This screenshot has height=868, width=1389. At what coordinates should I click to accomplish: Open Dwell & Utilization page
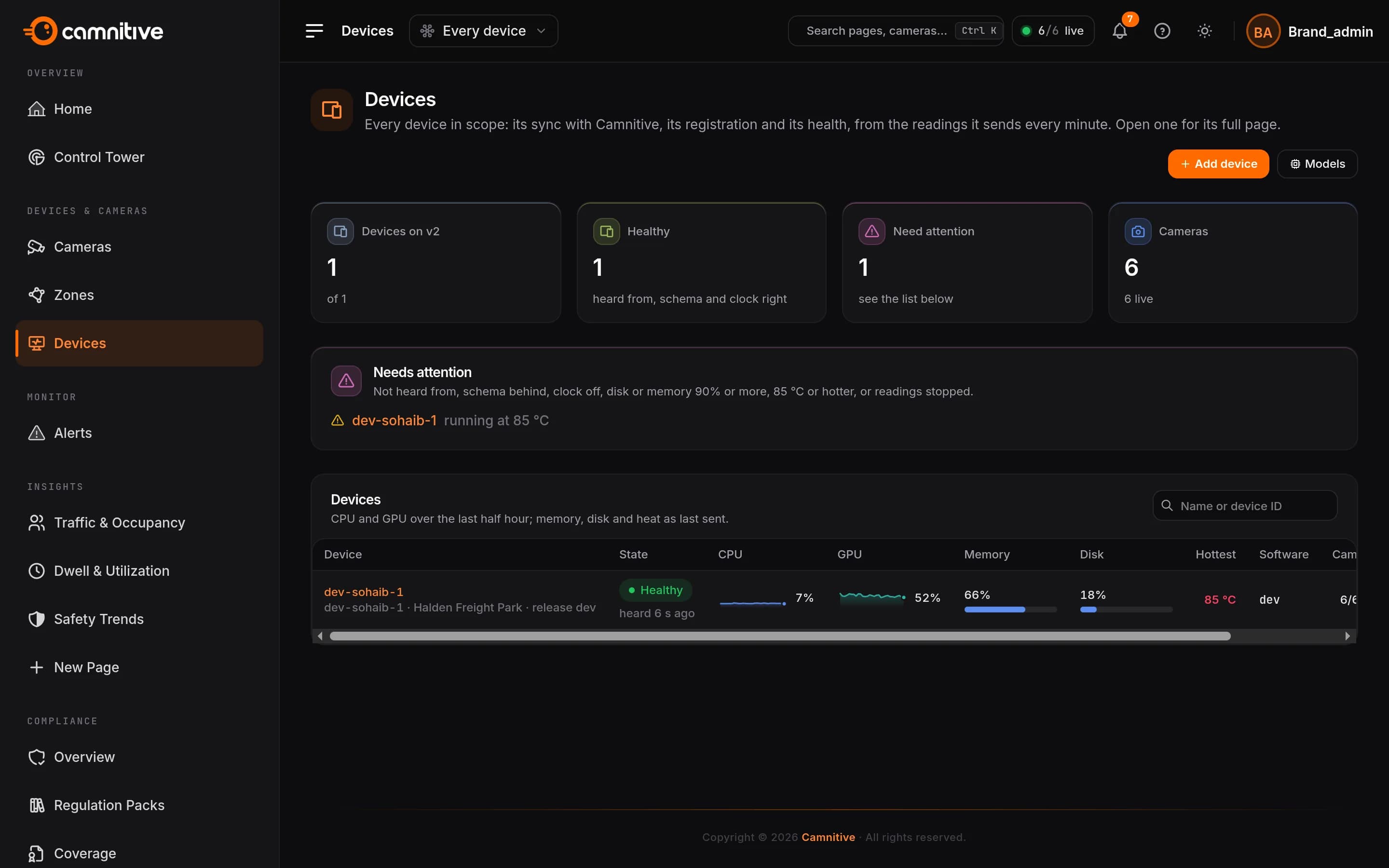tap(139, 570)
